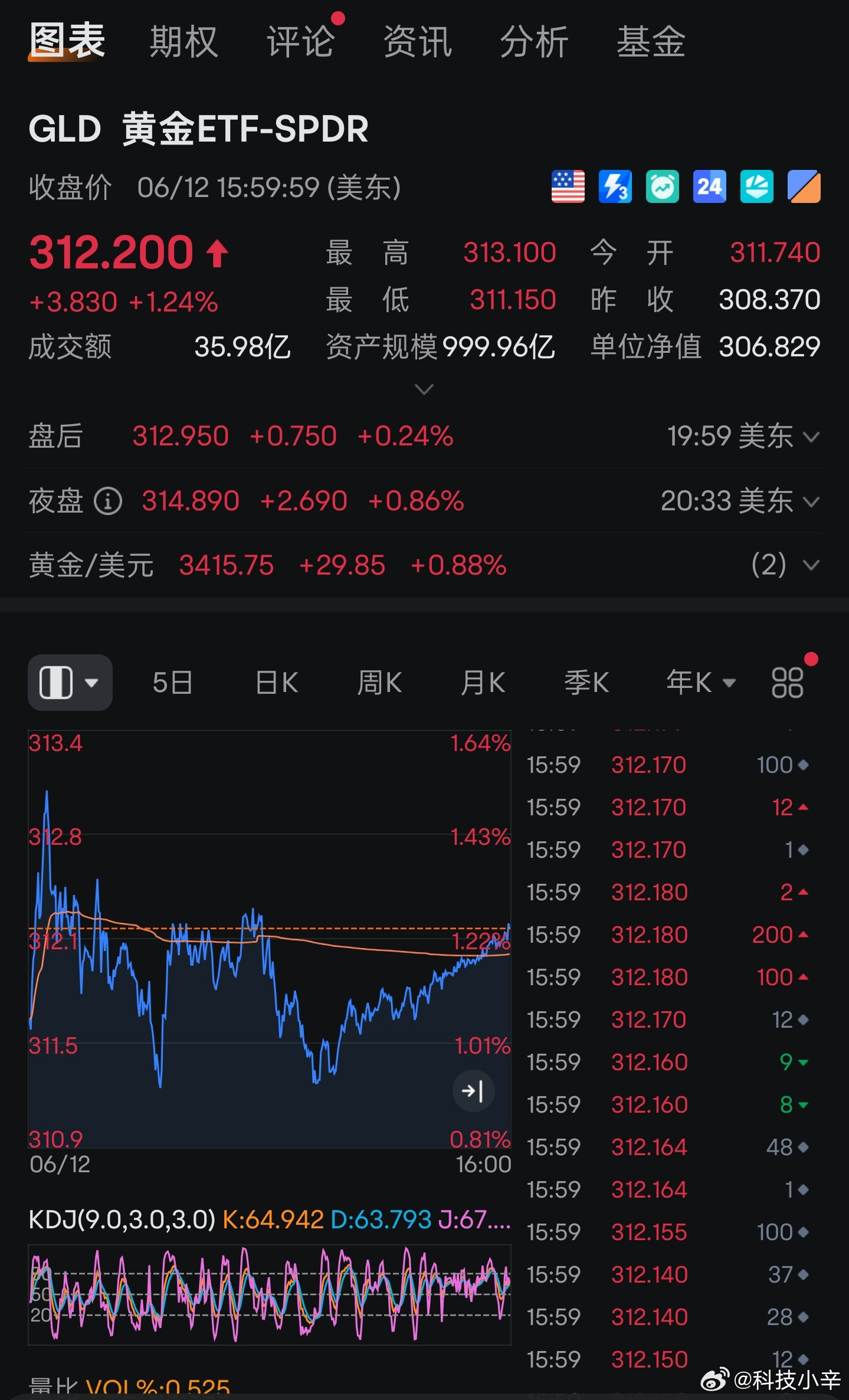Tap the blue-orange split square icon
849x1400 pixels.
pyautogui.click(x=804, y=187)
